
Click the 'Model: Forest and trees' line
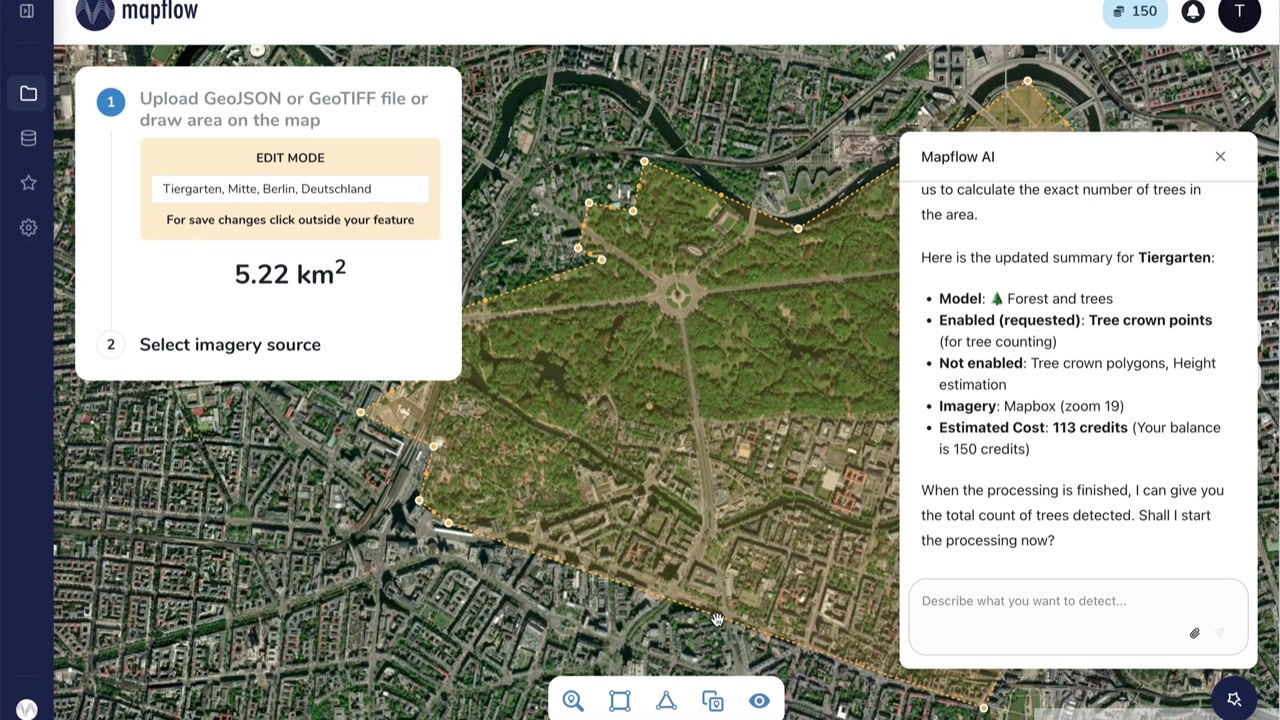(x=1026, y=299)
